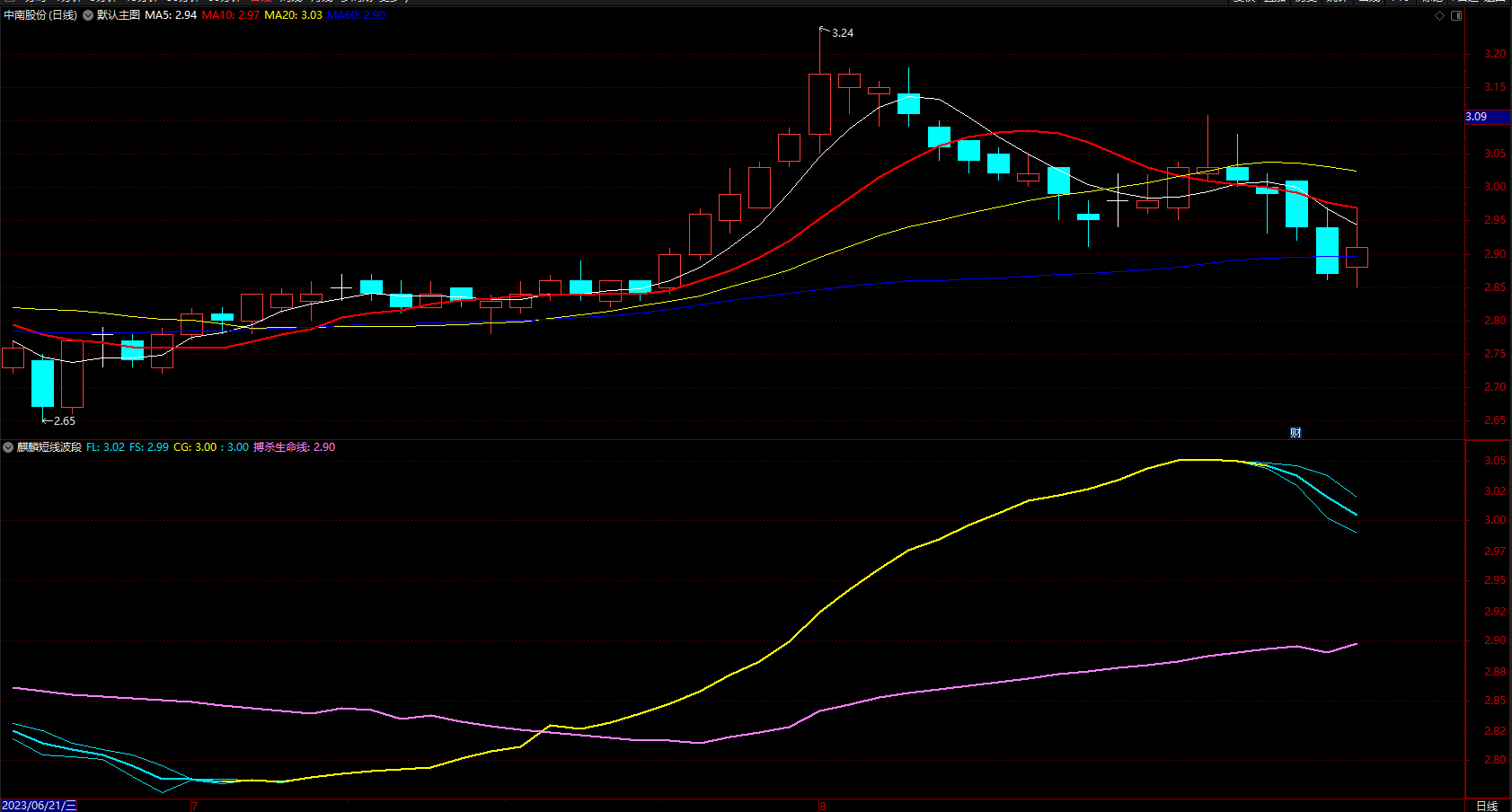Screen dimensions: 1512x812
Task: Click the 日线 period label at bottom right
Action: tap(1488, 806)
